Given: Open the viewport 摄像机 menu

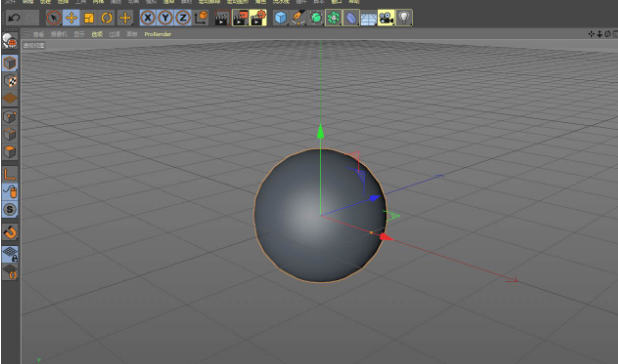Looking at the screenshot, I should 59,34.
